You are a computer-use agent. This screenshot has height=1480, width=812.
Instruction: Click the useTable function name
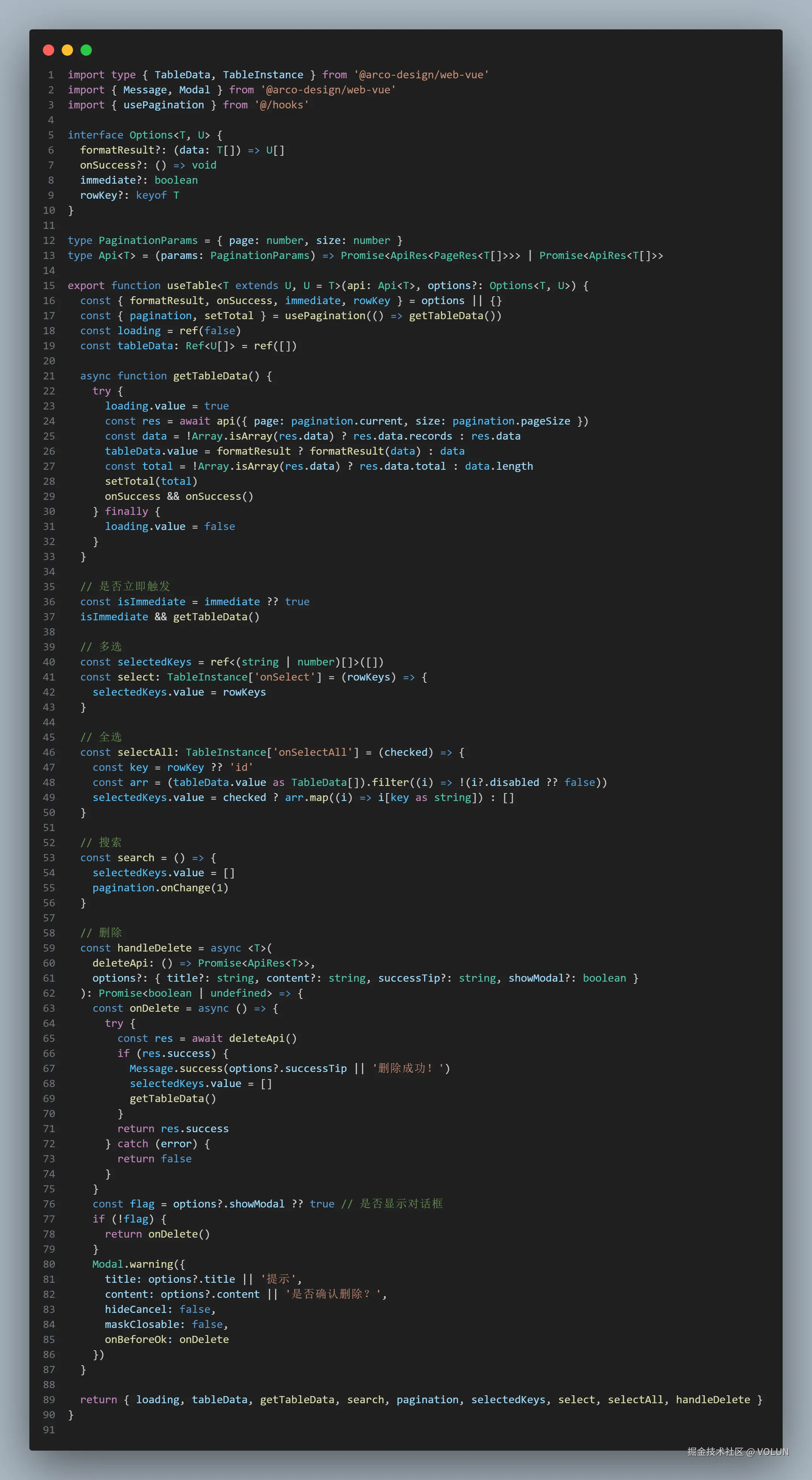[x=191, y=286]
